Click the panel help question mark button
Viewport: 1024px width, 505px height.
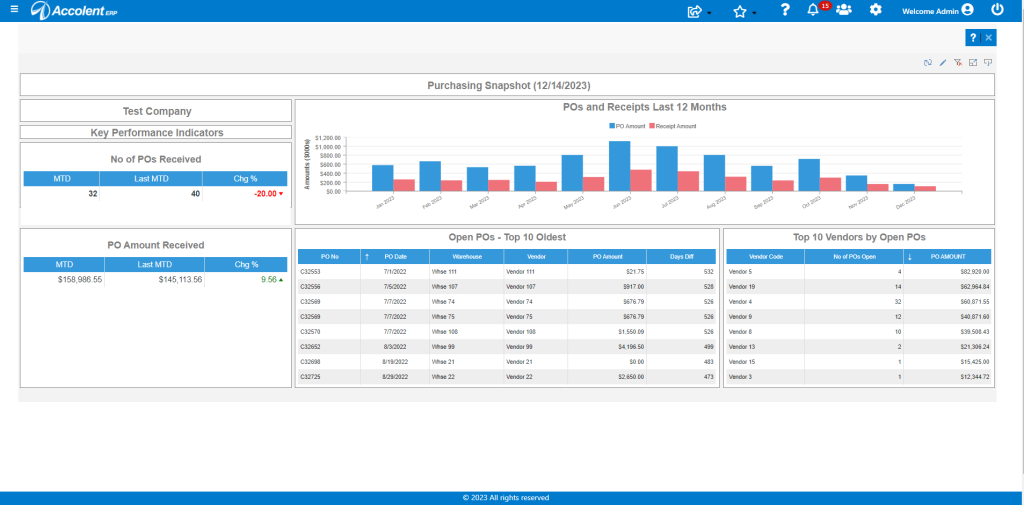coord(972,38)
